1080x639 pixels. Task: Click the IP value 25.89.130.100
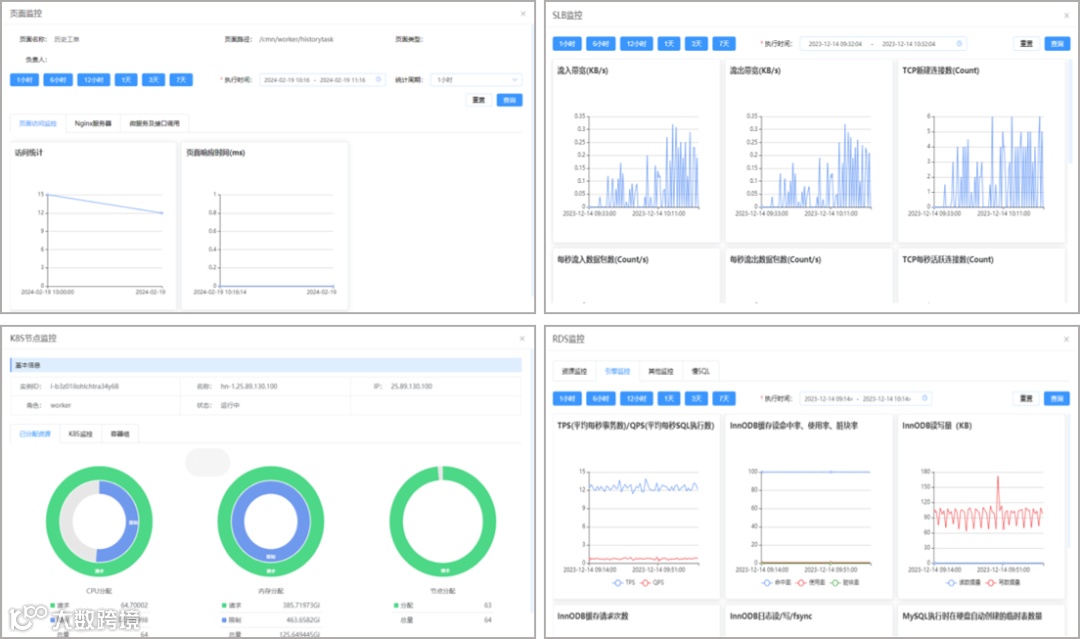(x=411, y=386)
